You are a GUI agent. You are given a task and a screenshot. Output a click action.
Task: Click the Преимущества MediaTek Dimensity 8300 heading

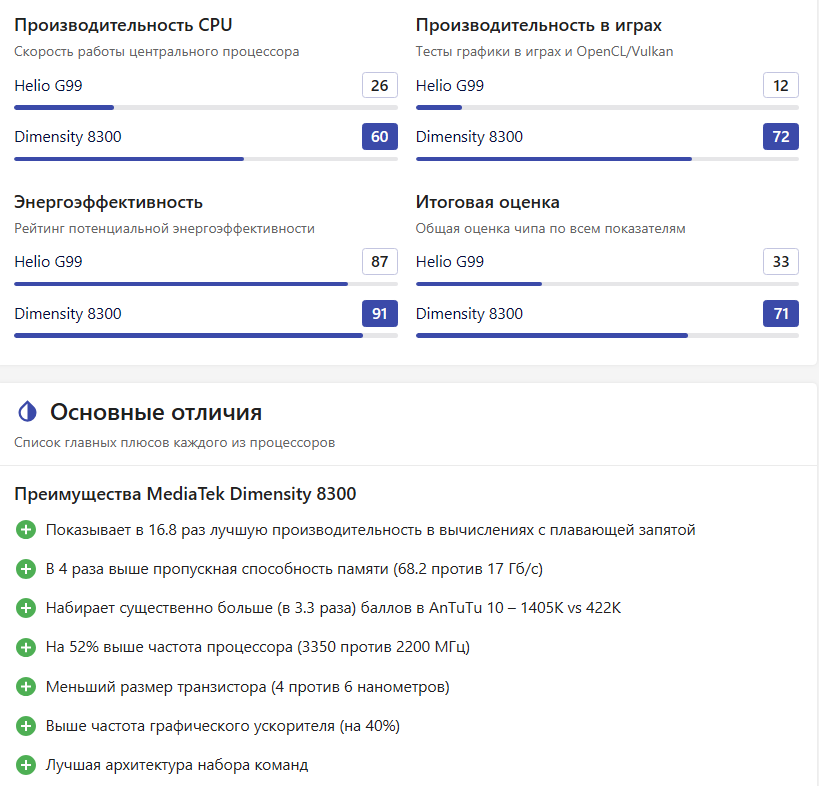coord(185,494)
